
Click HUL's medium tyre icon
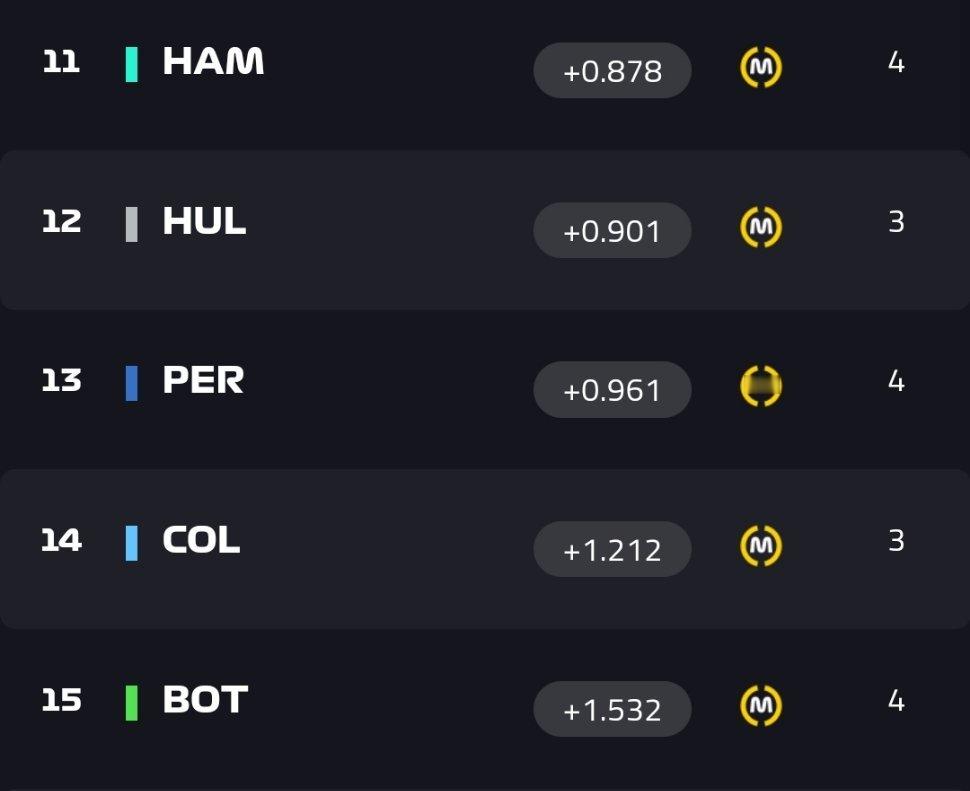coord(761,226)
